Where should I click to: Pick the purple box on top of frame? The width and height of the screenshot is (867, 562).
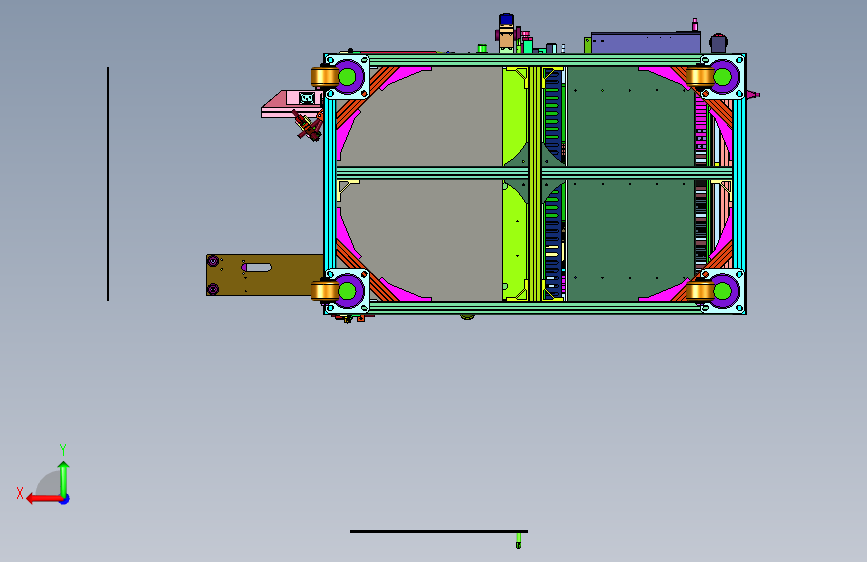(x=645, y=43)
